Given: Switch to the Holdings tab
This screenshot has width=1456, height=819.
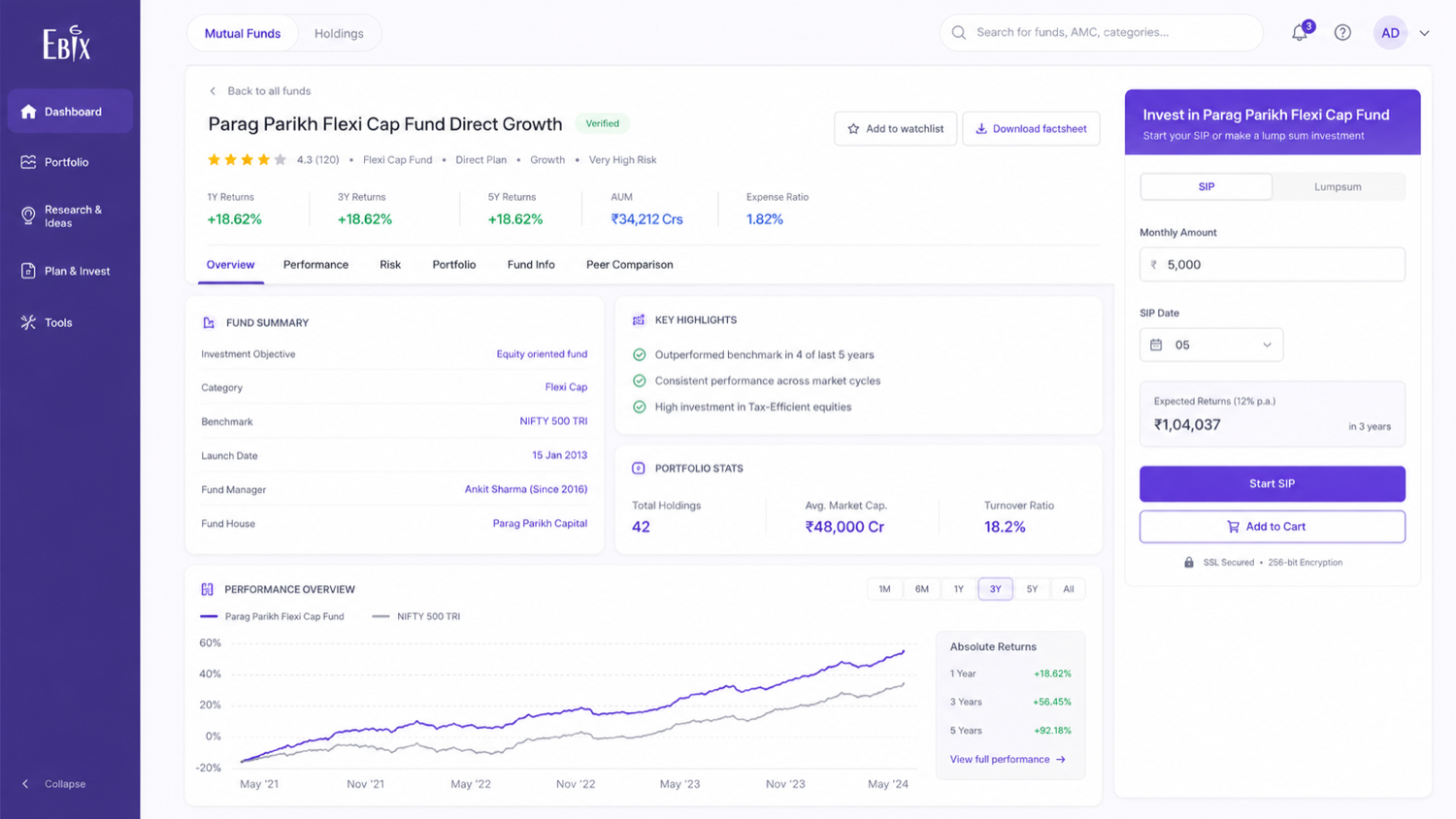Looking at the screenshot, I should click(339, 33).
